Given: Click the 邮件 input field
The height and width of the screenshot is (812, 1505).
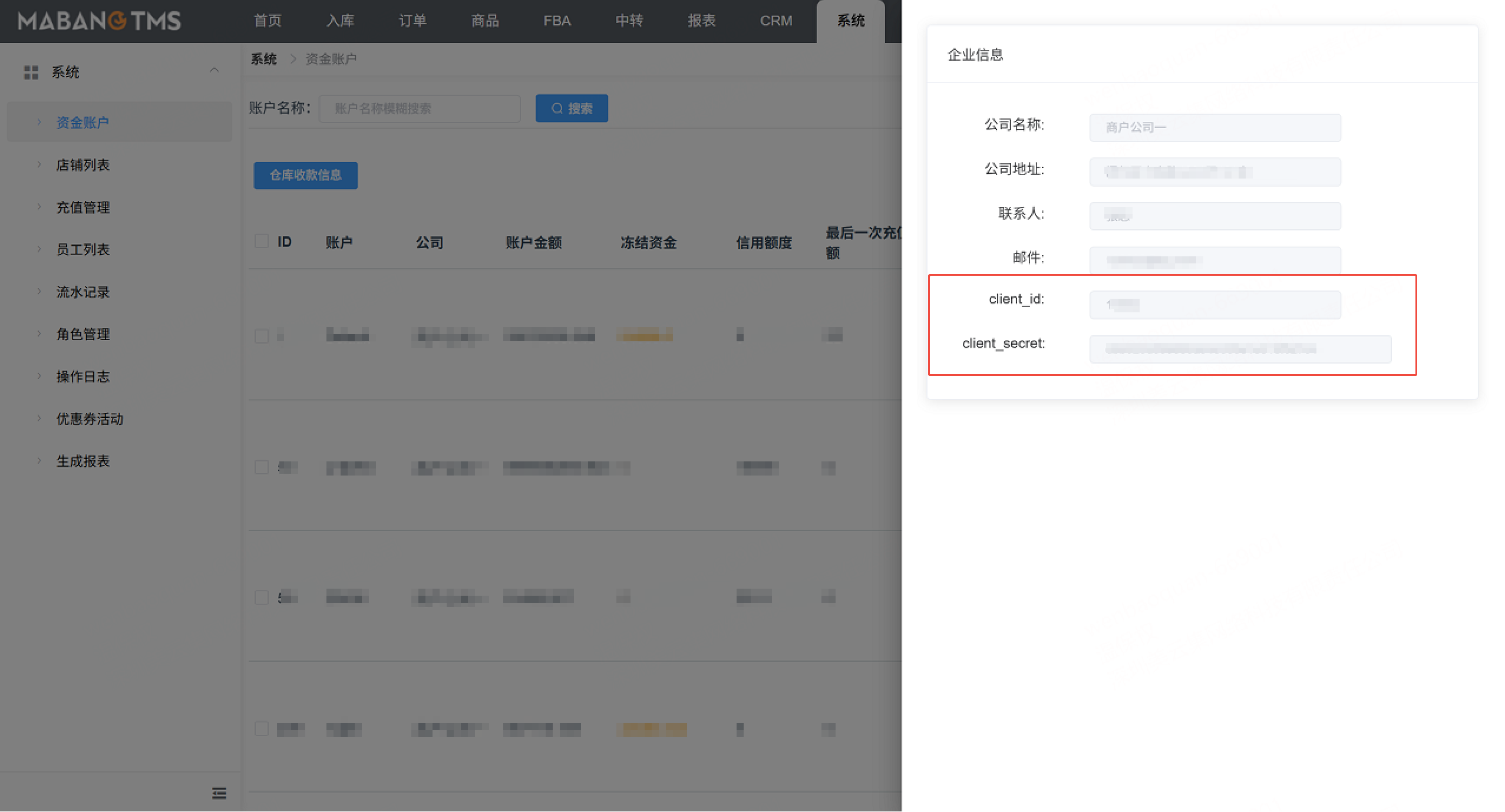Looking at the screenshot, I should pos(1215,260).
